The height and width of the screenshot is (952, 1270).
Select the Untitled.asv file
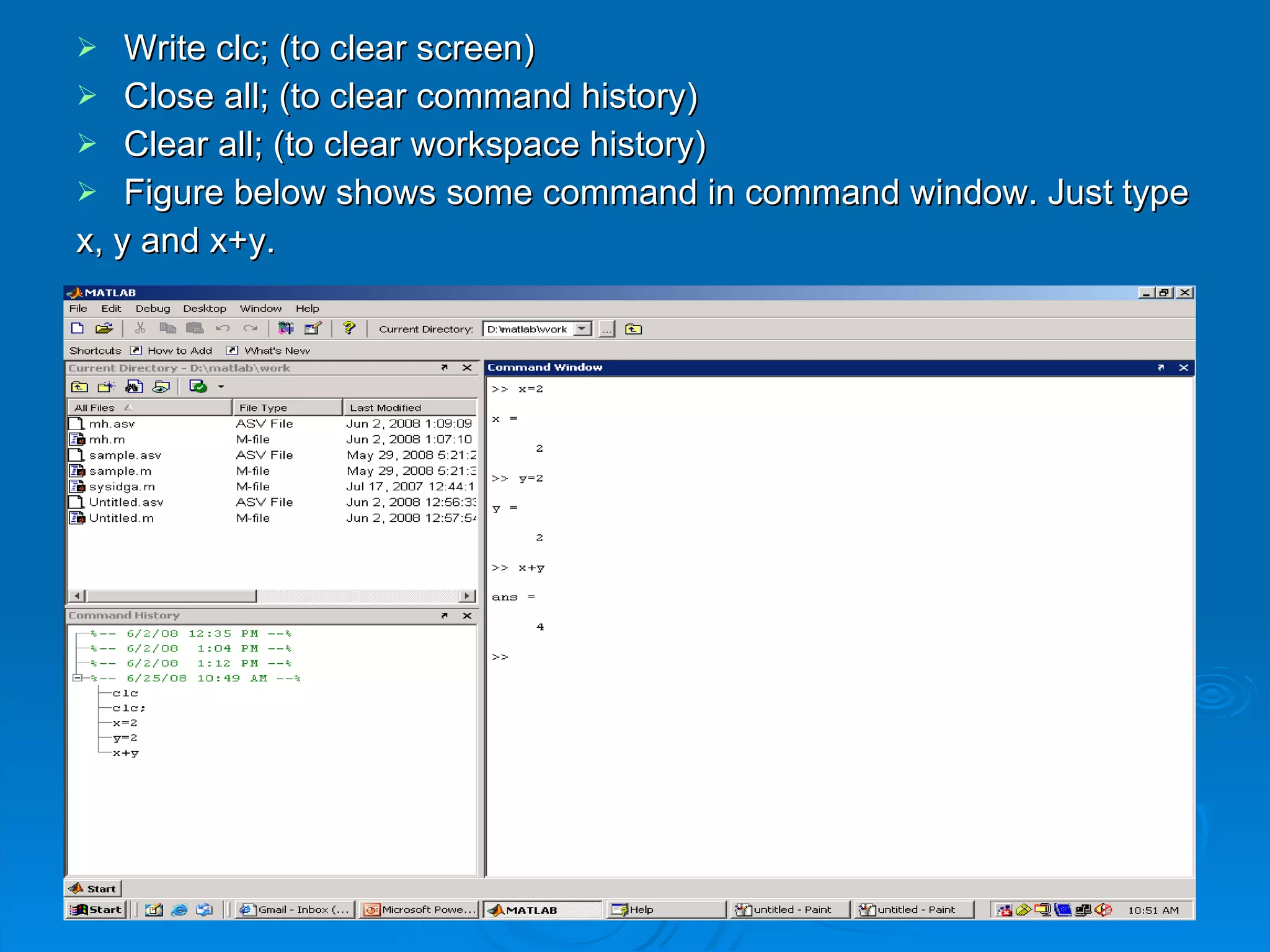point(126,503)
